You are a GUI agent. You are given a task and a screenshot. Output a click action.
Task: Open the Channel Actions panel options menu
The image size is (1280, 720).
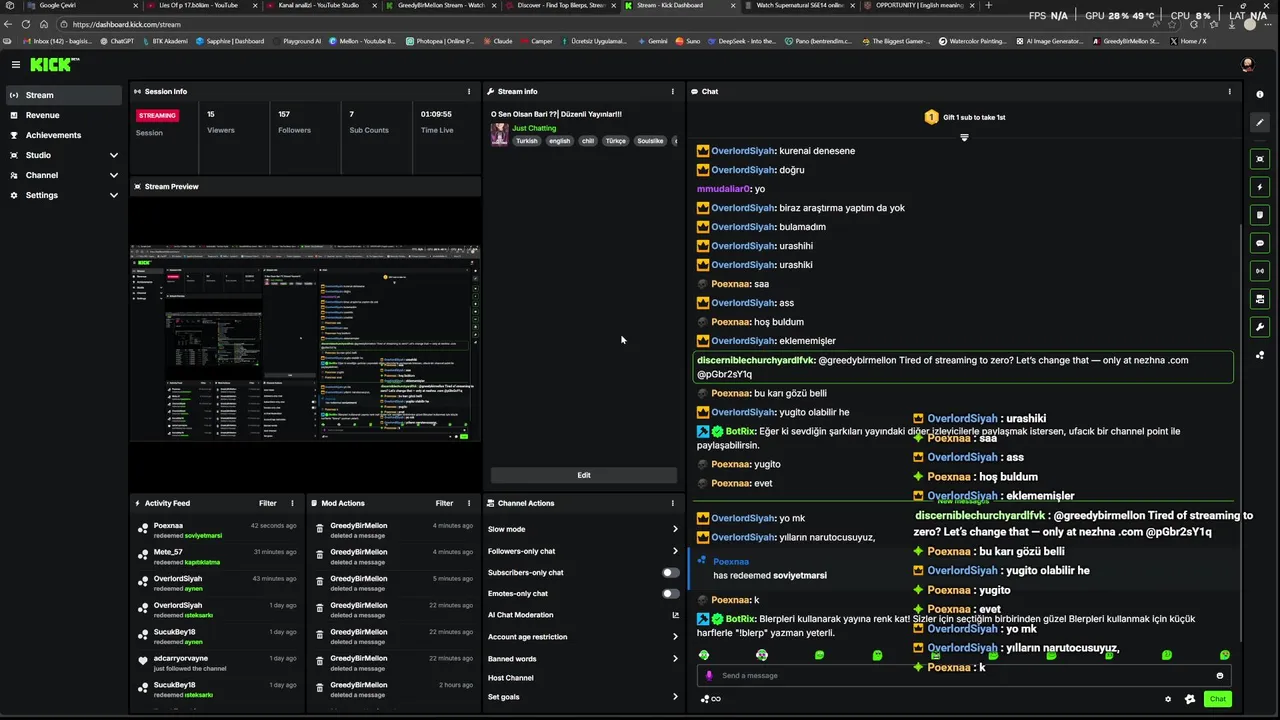[x=673, y=503]
